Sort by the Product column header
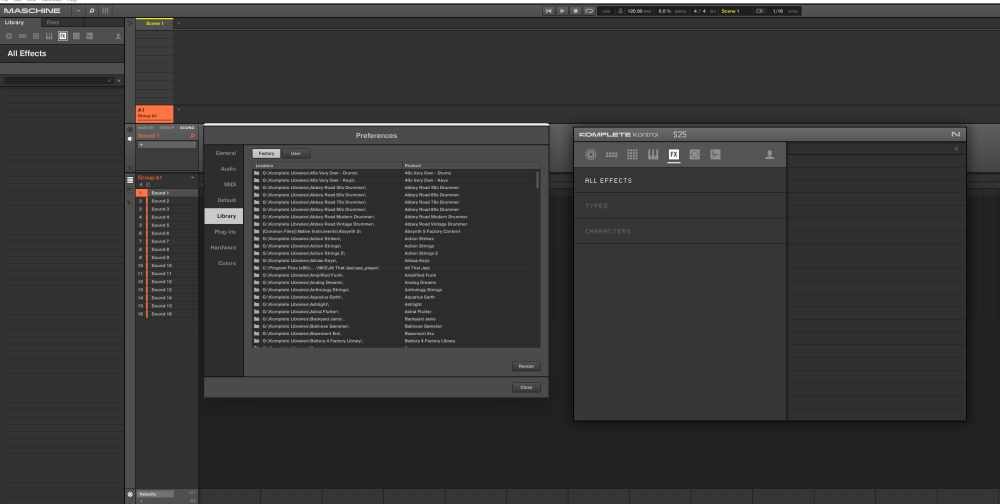This screenshot has width=1000, height=504. [x=469, y=166]
